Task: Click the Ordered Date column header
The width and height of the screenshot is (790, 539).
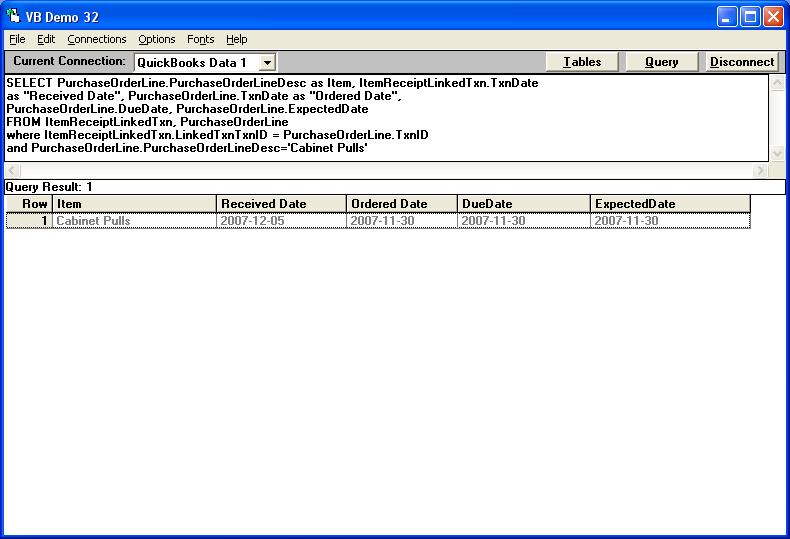Action: [401, 204]
